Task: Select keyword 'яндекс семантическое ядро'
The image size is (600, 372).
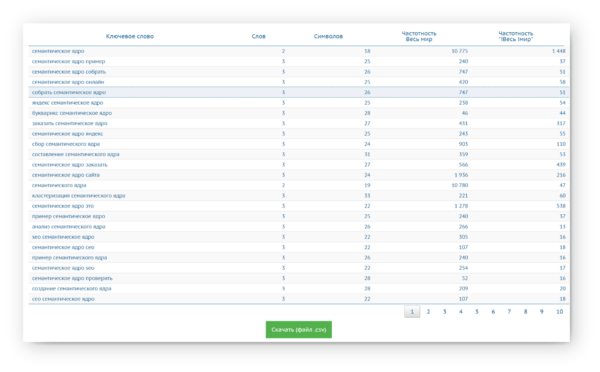Action: tap(67, 103)
